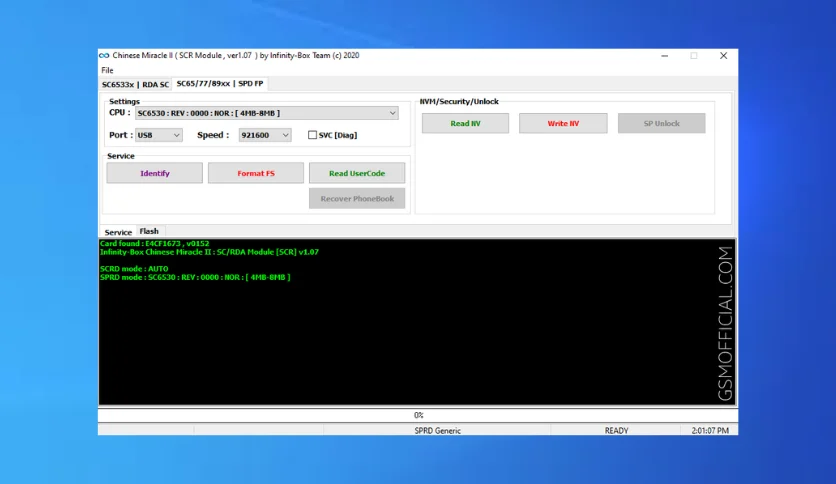Click the READY status bar entry
This screenshot has height=484, width=836.
click(x=616, y=431)
